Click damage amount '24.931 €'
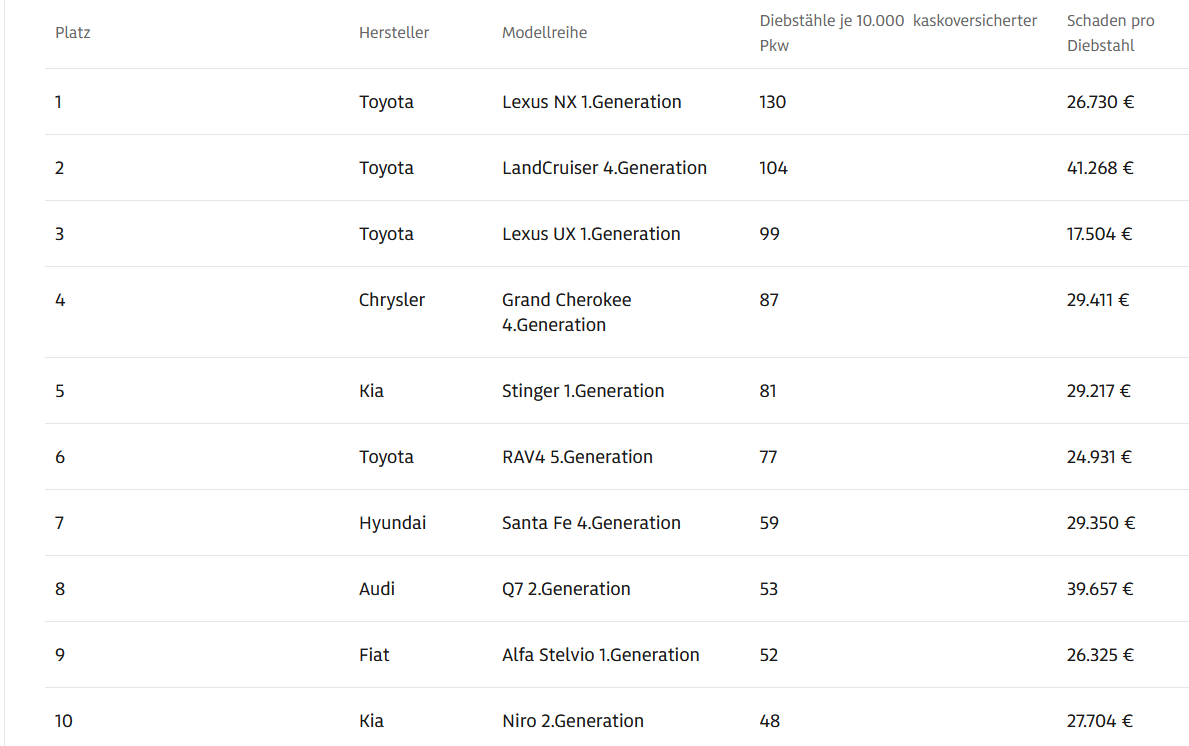 (1100, 456)
